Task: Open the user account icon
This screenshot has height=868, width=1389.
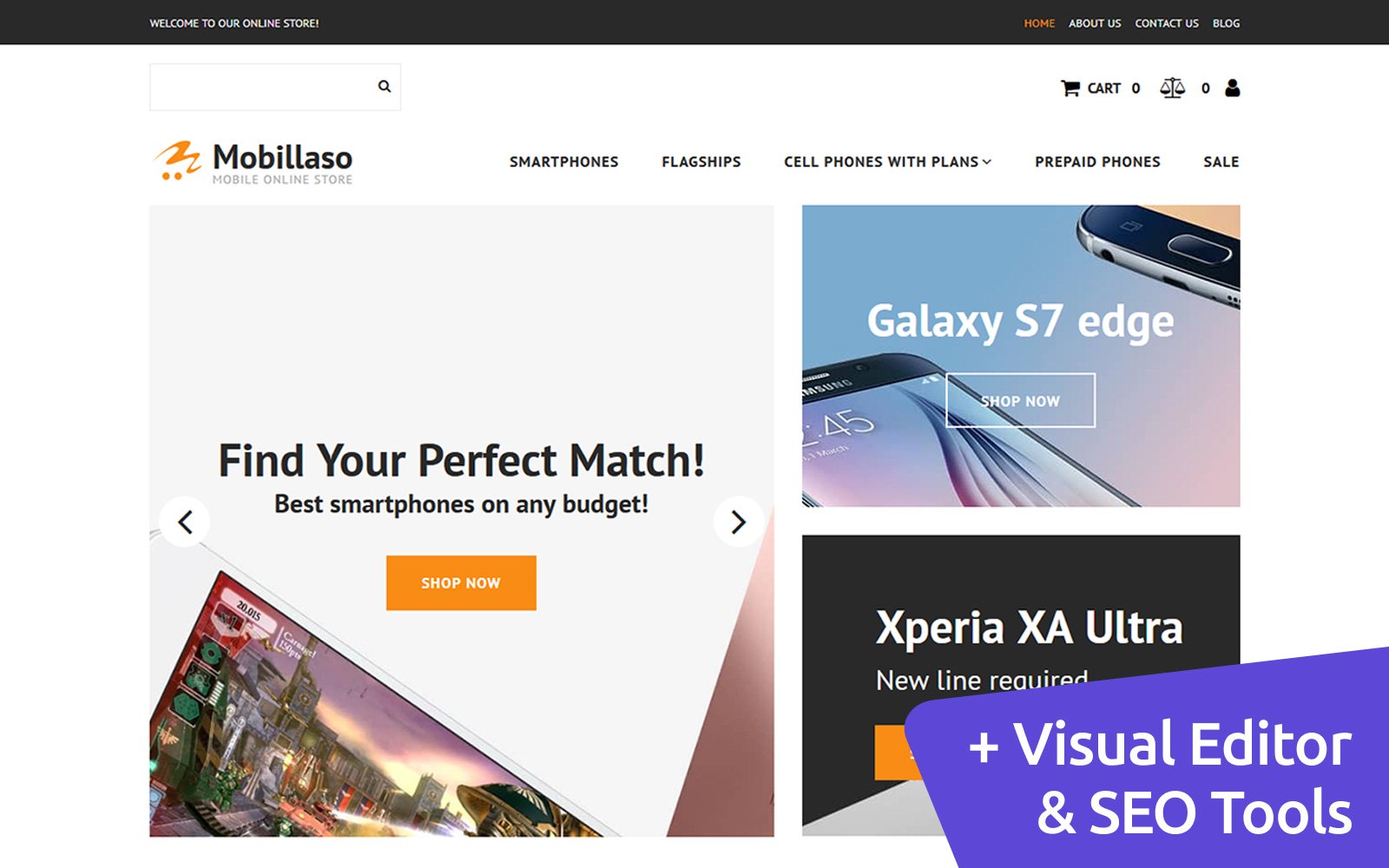Action: (1232, 88)
